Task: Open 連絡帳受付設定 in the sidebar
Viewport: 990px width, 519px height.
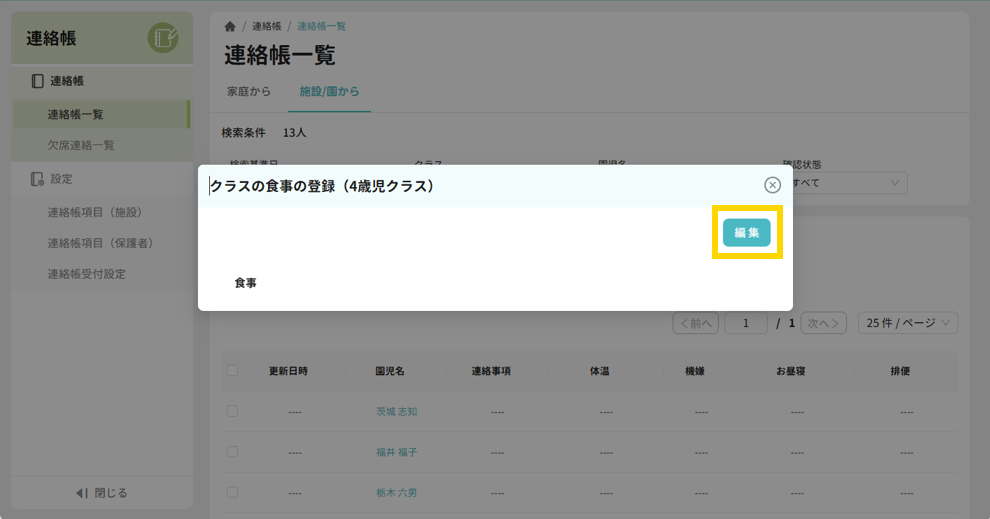Action: [86, 274]
